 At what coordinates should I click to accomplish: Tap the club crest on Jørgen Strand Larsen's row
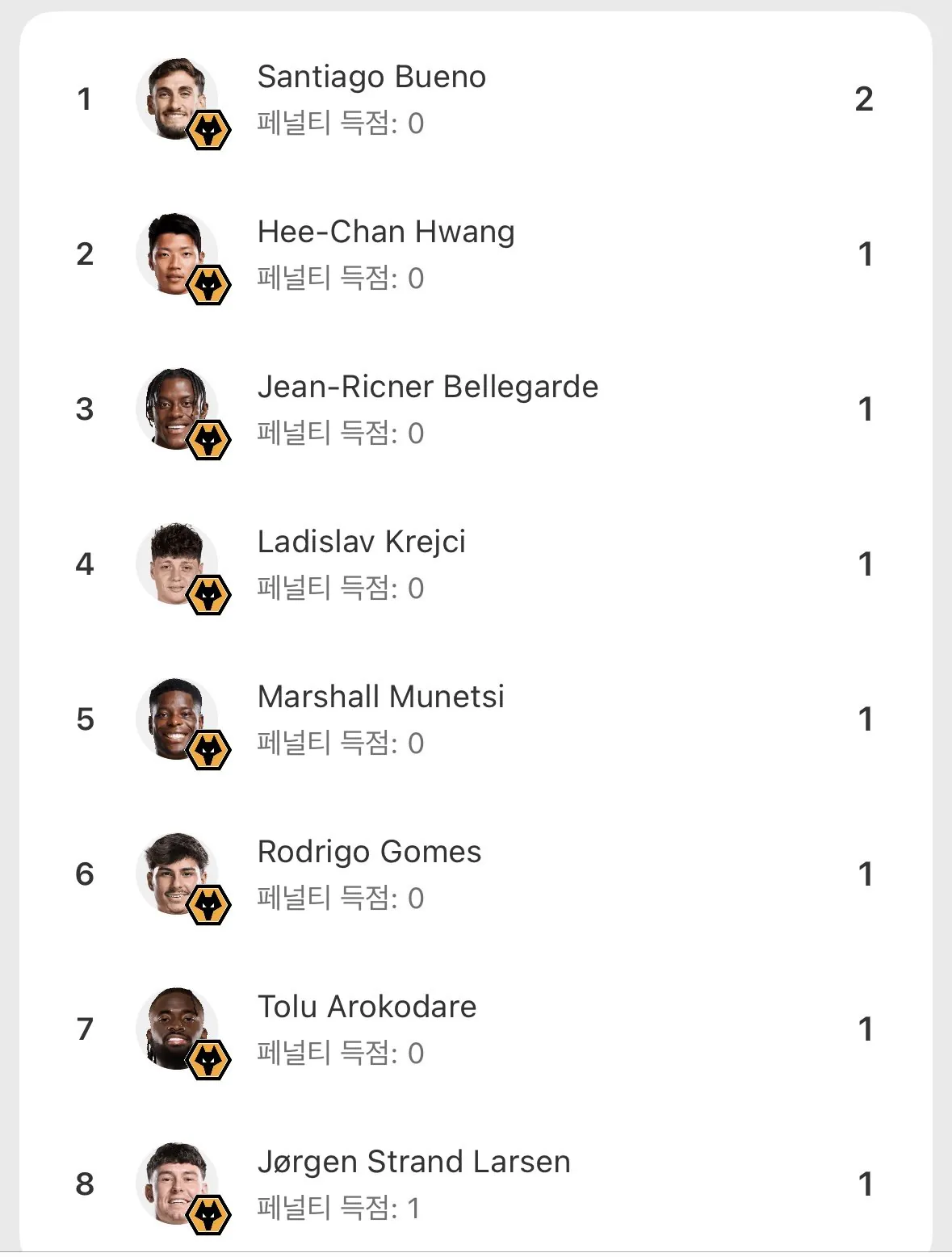pos(208,1215)
